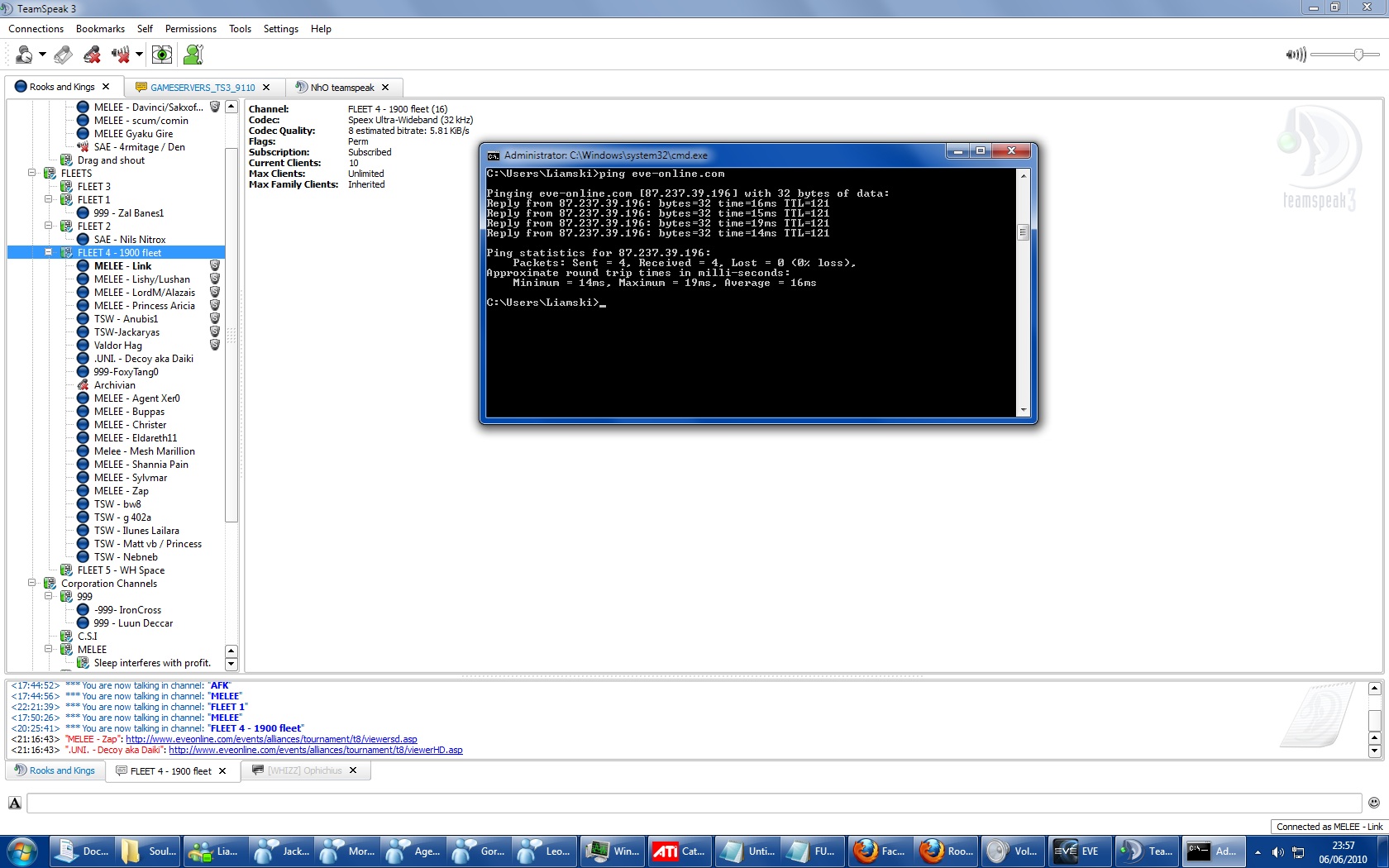Open the EVE taskbar button
Screen dimensions: 1389x868
pos(1078,851)
